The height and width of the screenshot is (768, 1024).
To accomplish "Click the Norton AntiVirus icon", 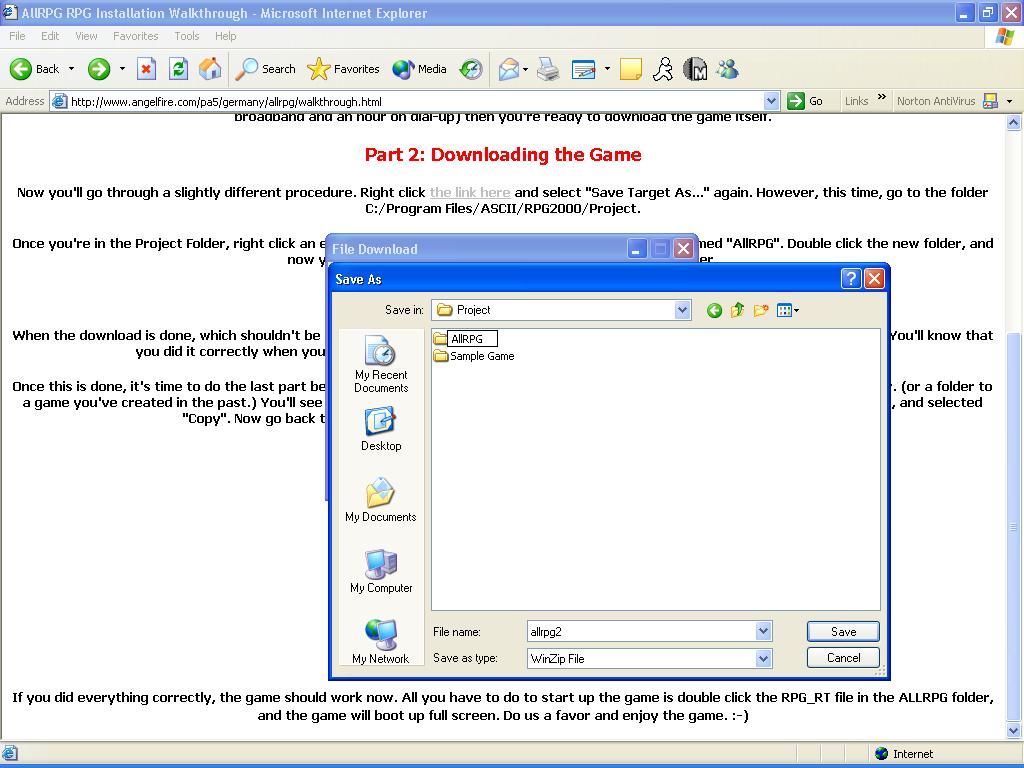I will 990,101.
